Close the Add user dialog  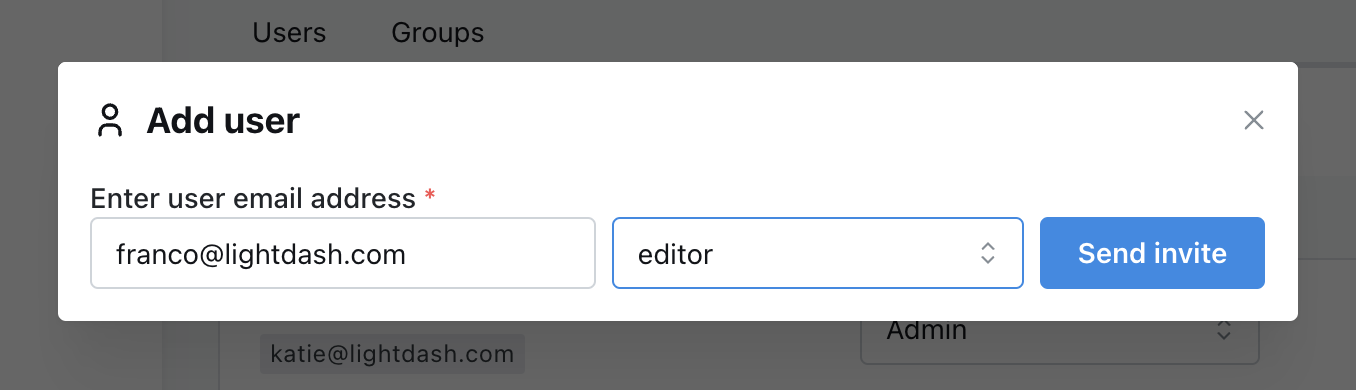tap(1254, 121)
